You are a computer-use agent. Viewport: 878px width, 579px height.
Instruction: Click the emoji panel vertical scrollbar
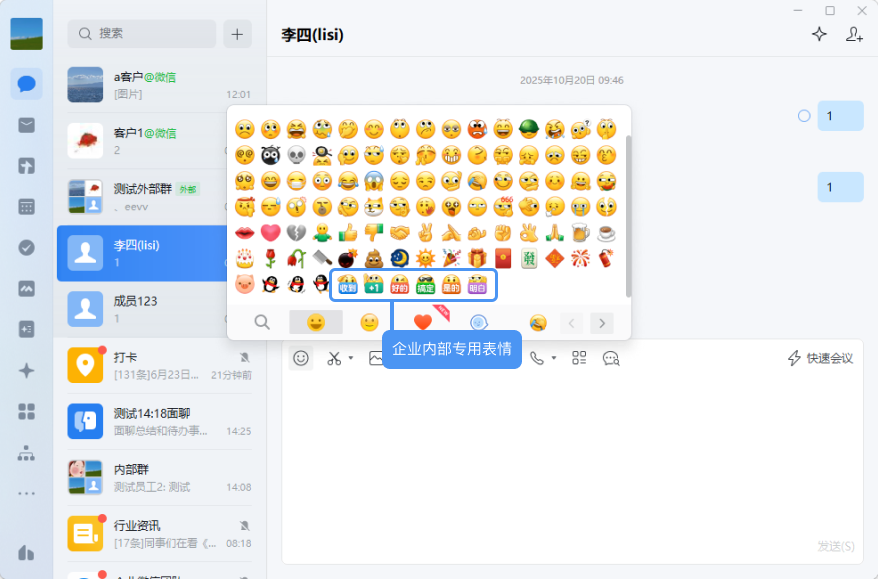coord(628,216)
